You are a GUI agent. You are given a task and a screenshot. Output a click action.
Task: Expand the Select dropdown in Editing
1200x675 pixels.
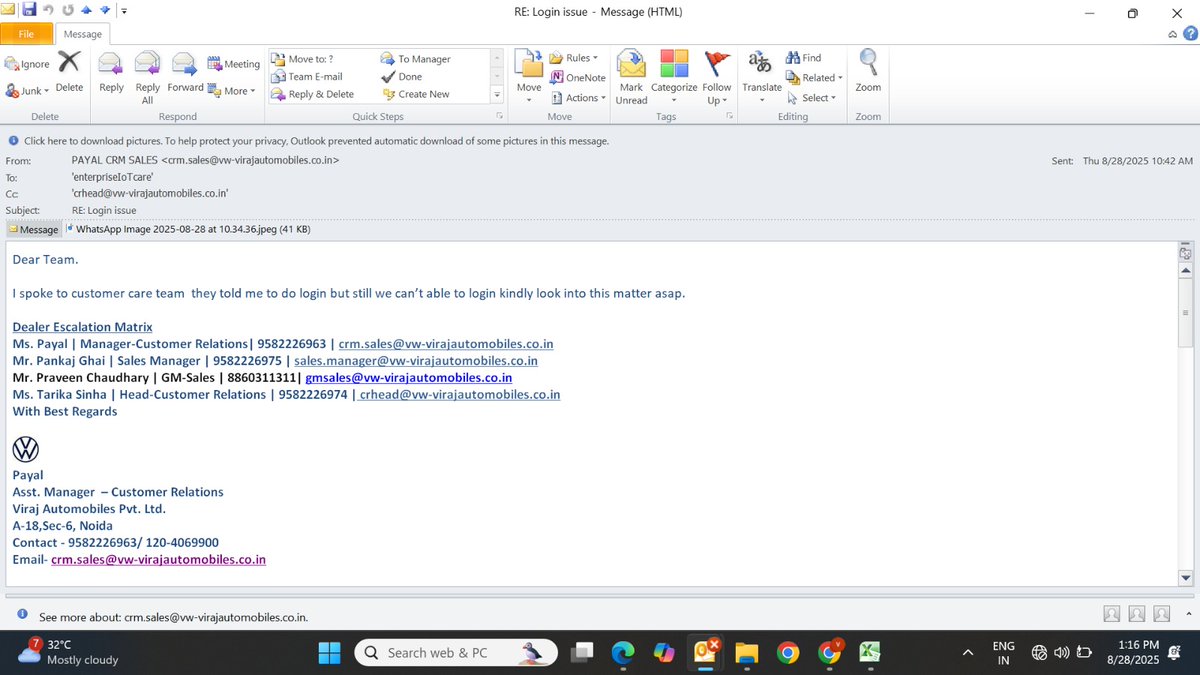coord(811,97)
